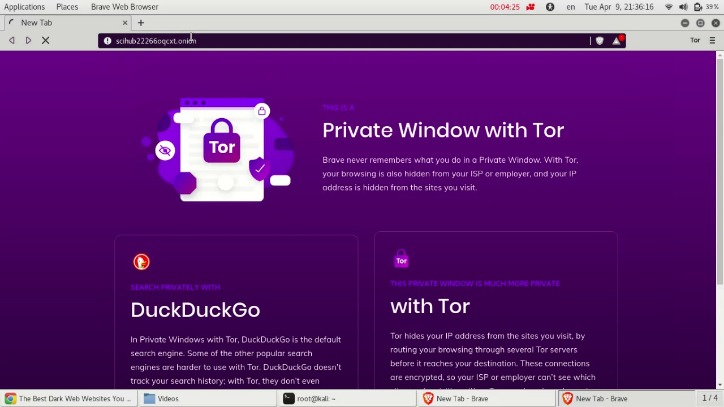Stop page loading with the X button
This screenshot has width=724, height=407.
pyautogui.click(x=45, y=40)
